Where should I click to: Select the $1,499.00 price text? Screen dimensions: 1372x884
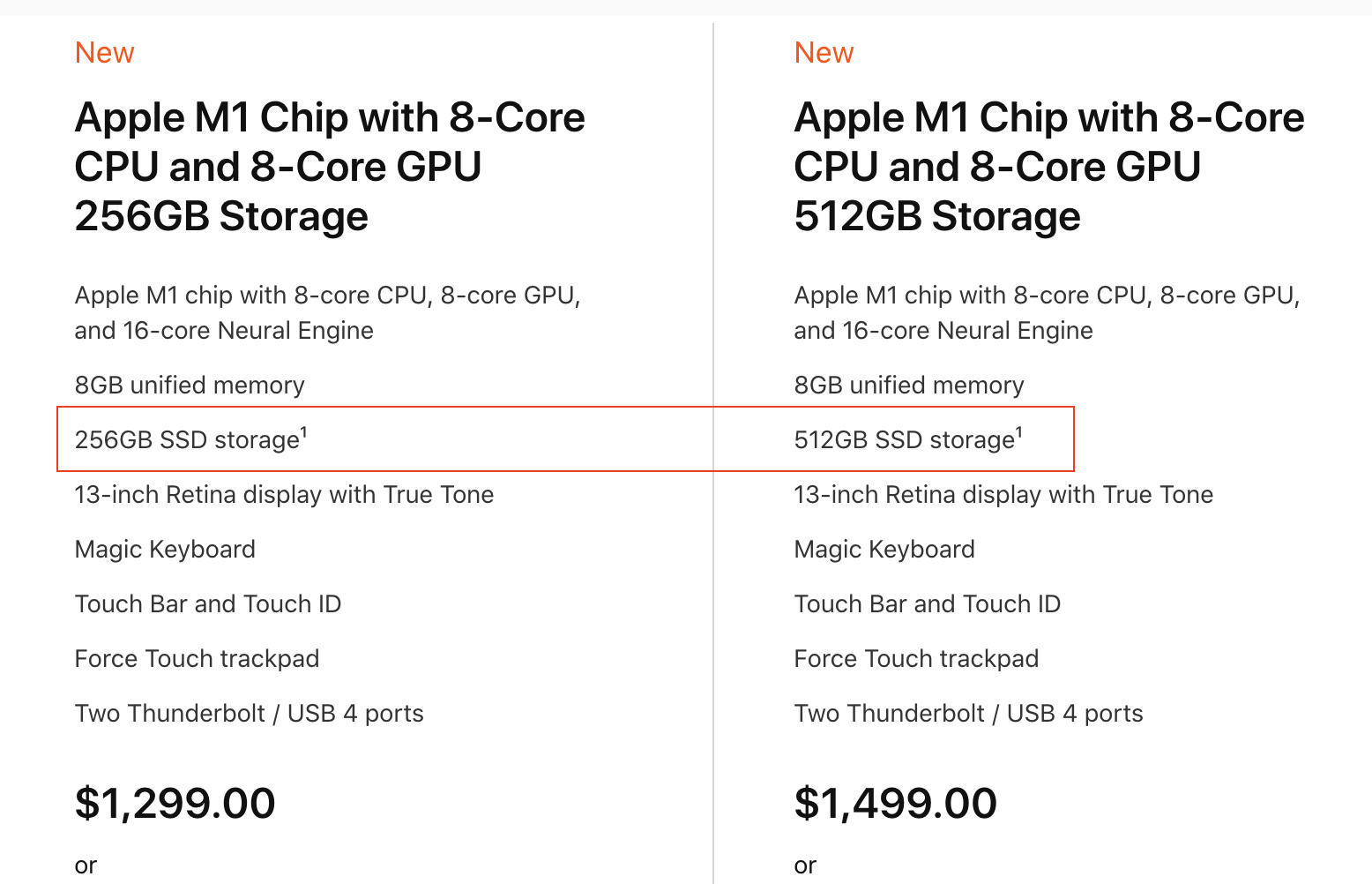point(895,803)
